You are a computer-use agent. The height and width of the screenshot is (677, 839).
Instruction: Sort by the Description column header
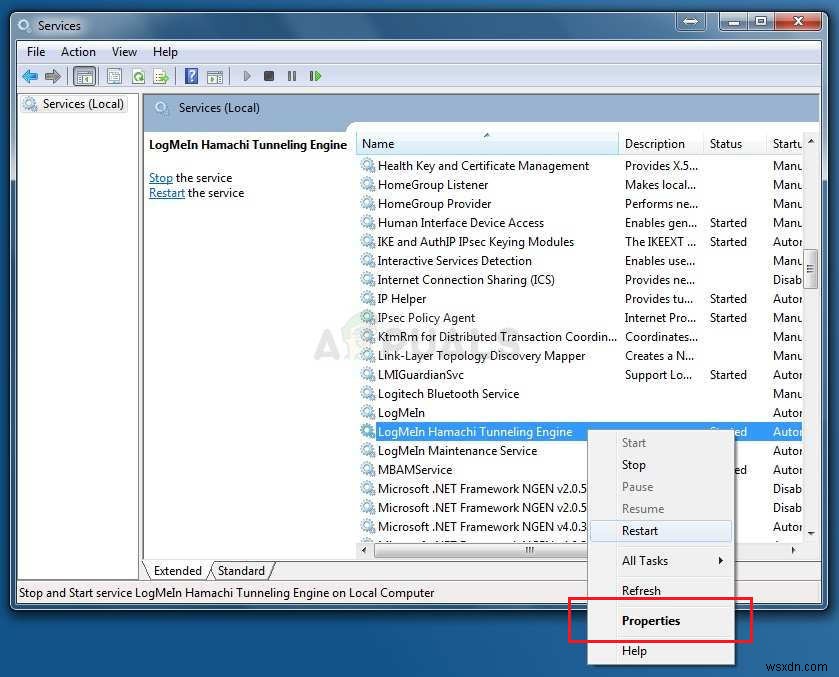point(661,143)
